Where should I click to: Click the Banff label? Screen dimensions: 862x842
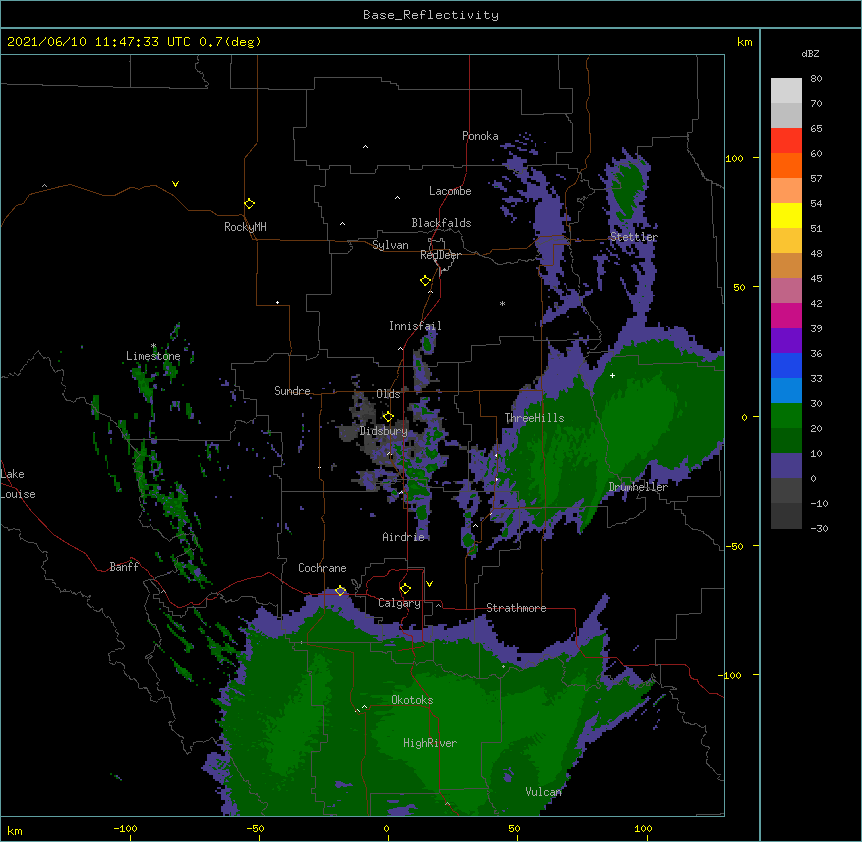tap(124, 567)
